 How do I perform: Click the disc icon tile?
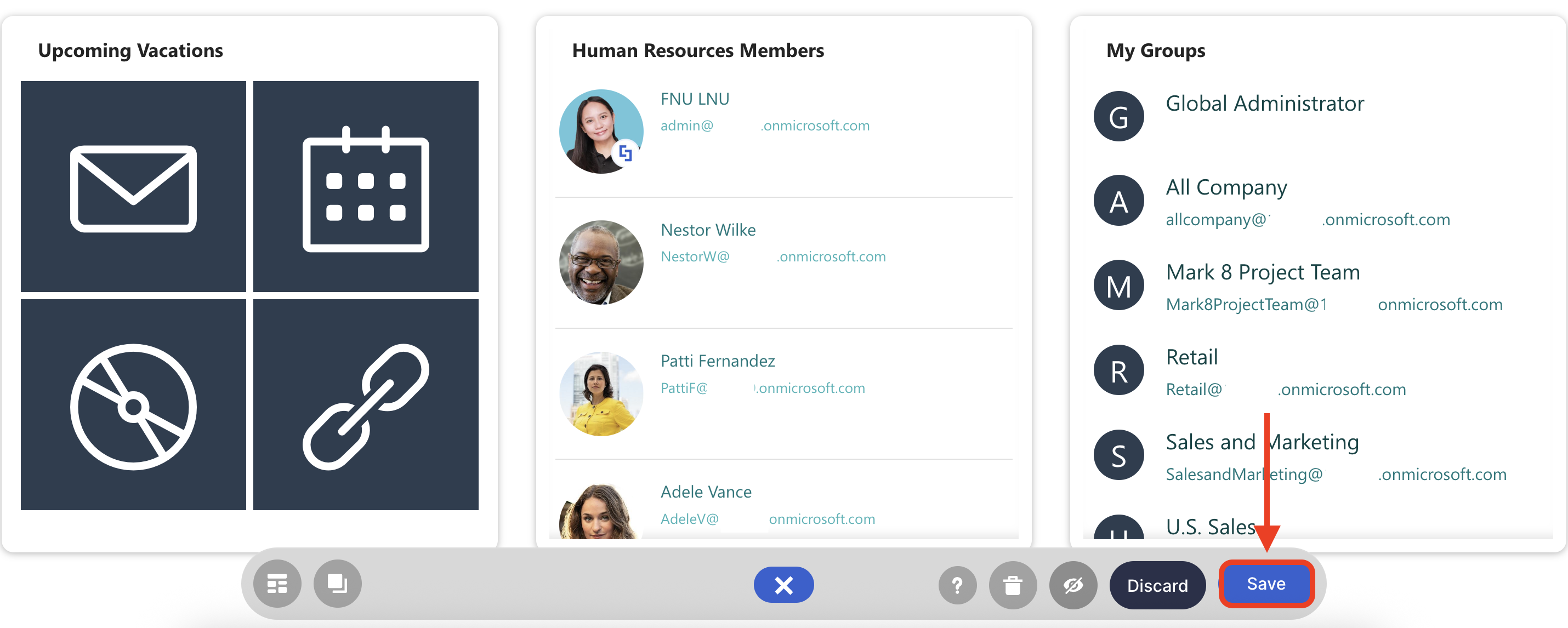pos(133,406)
